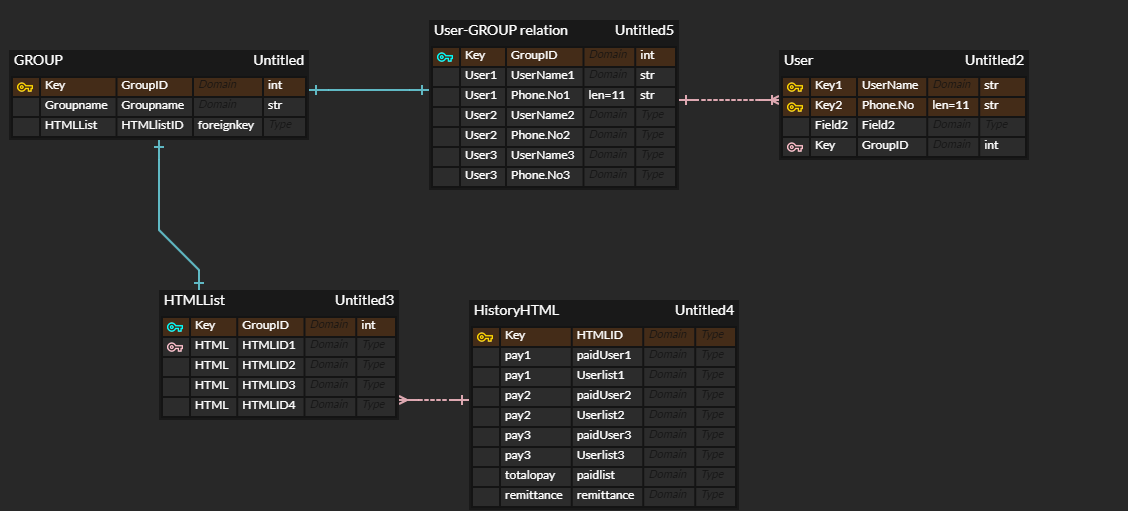
Task: Click int type in User GroupID row
Action: click(1003, 146)
